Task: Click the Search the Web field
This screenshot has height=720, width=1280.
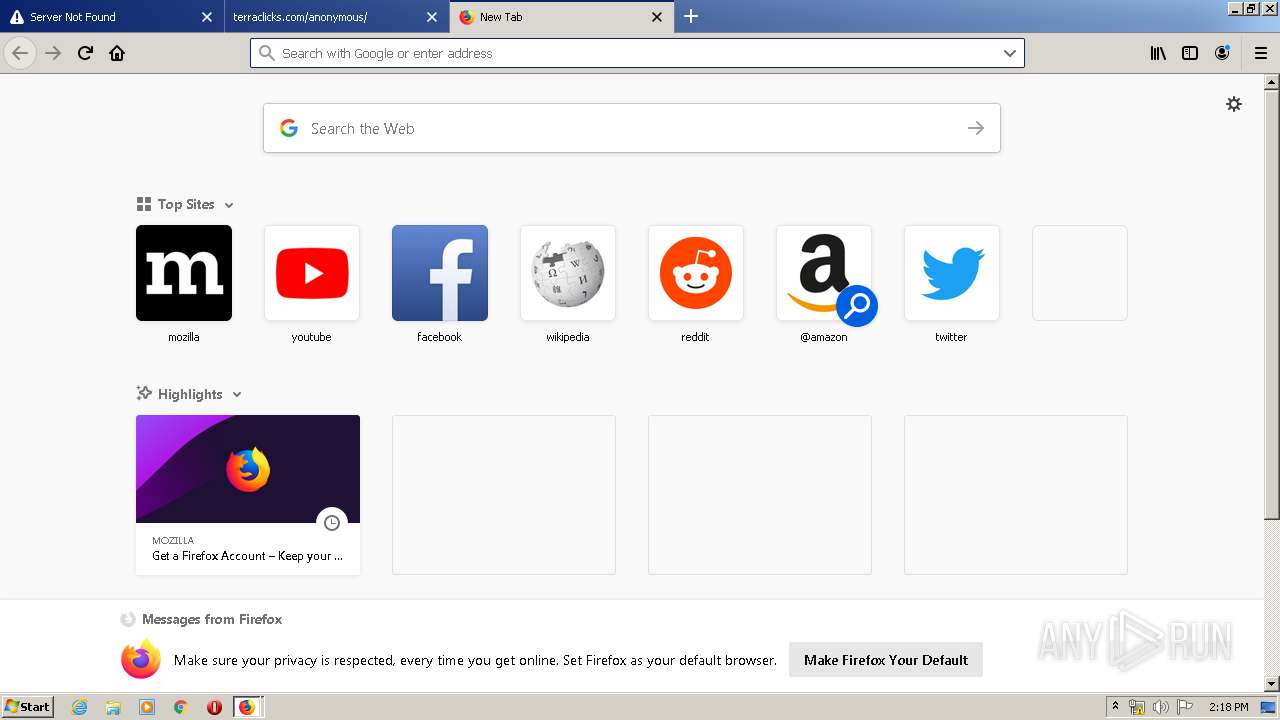Action: tap(632, 128)
